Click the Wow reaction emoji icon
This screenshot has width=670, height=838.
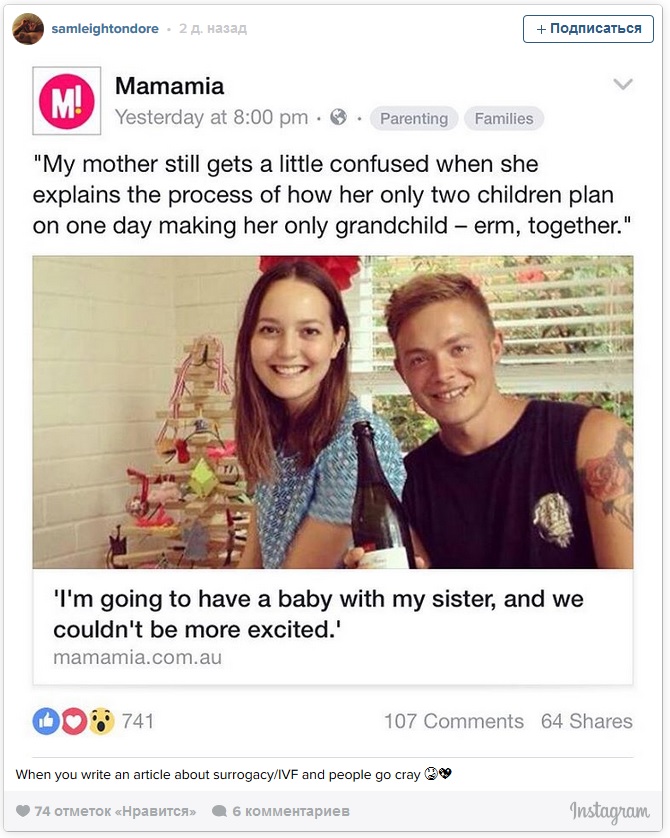101,721
